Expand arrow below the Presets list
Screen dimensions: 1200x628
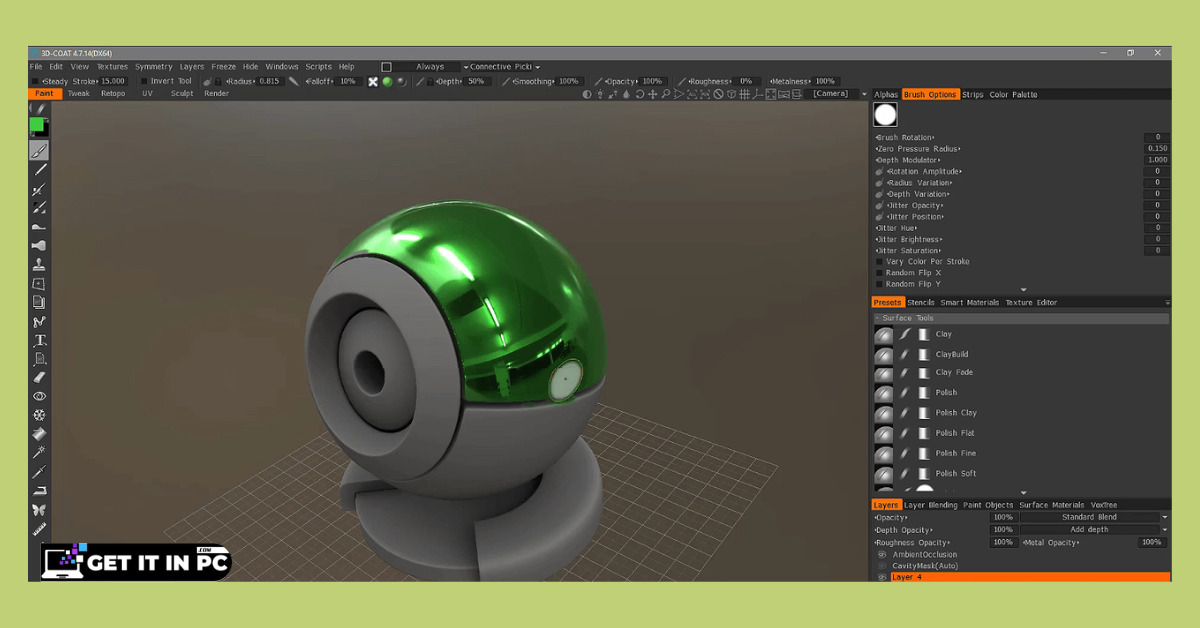pos(1023,492)
